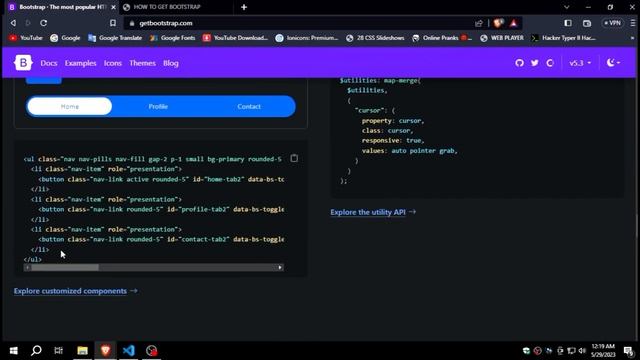Open the Online Pranks bookmark
Viewport: 640px width, 360px height.
(x=442, y=38)
